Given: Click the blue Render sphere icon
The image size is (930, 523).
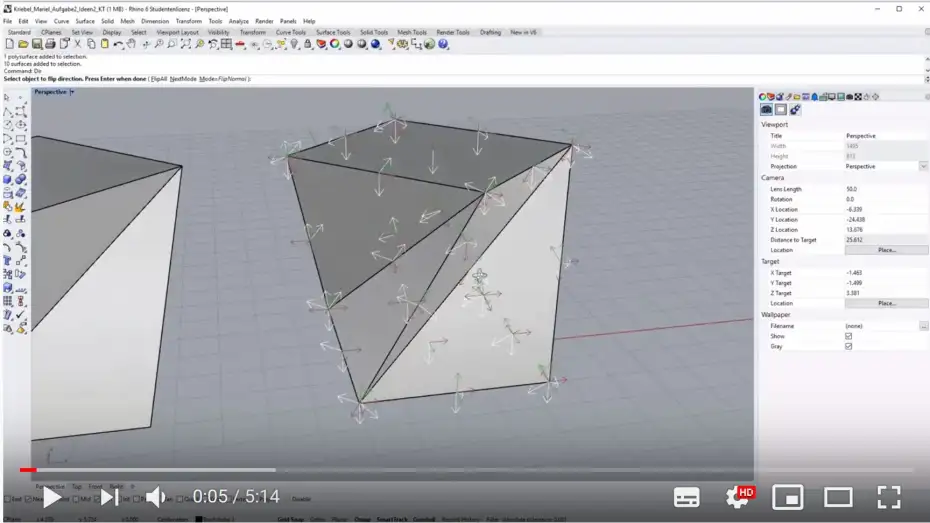Looking at the screenshot, I should [x=375, y=44].
